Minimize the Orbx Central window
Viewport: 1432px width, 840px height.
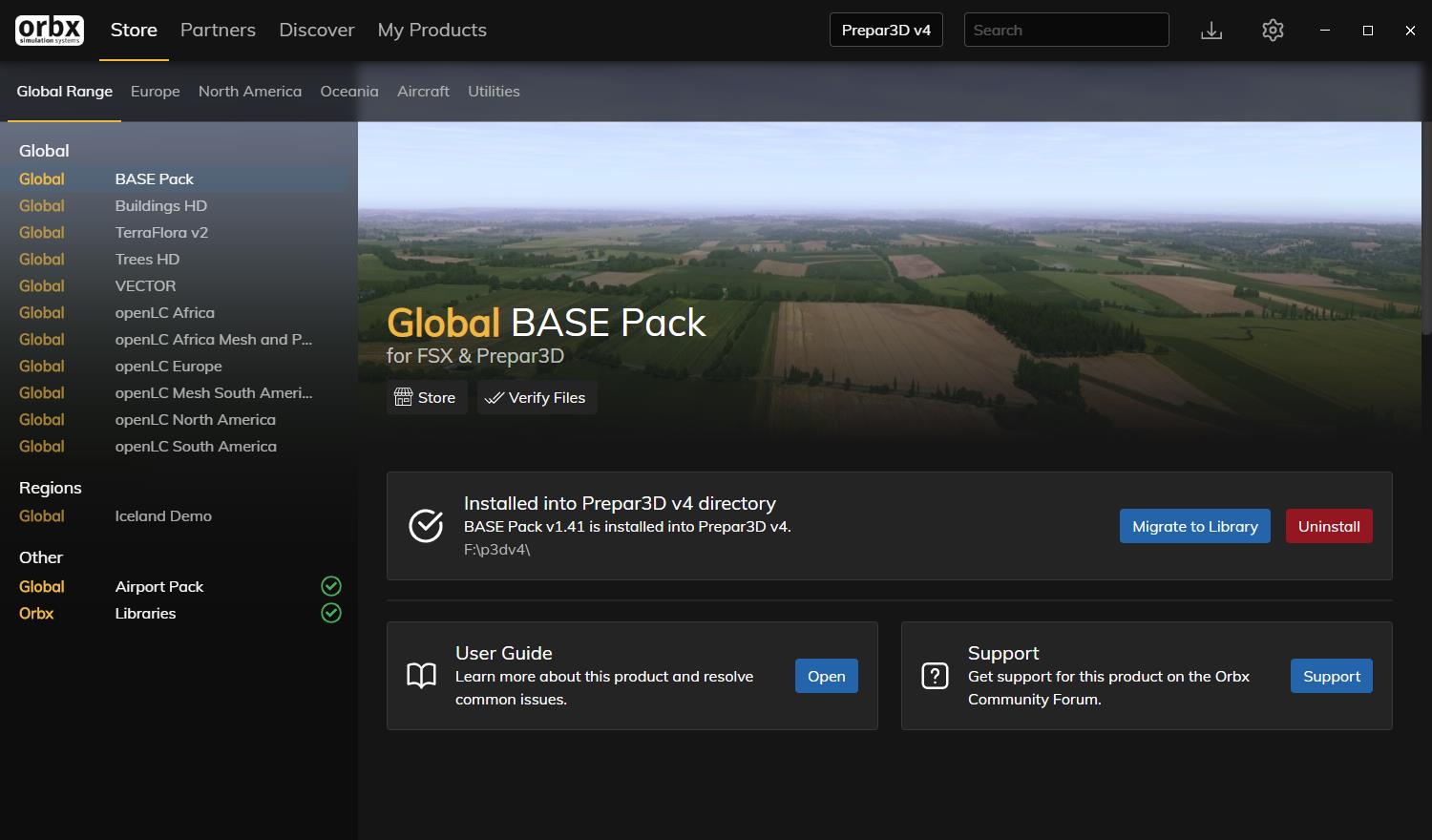pyautogui.click(x=1324, y=31)
